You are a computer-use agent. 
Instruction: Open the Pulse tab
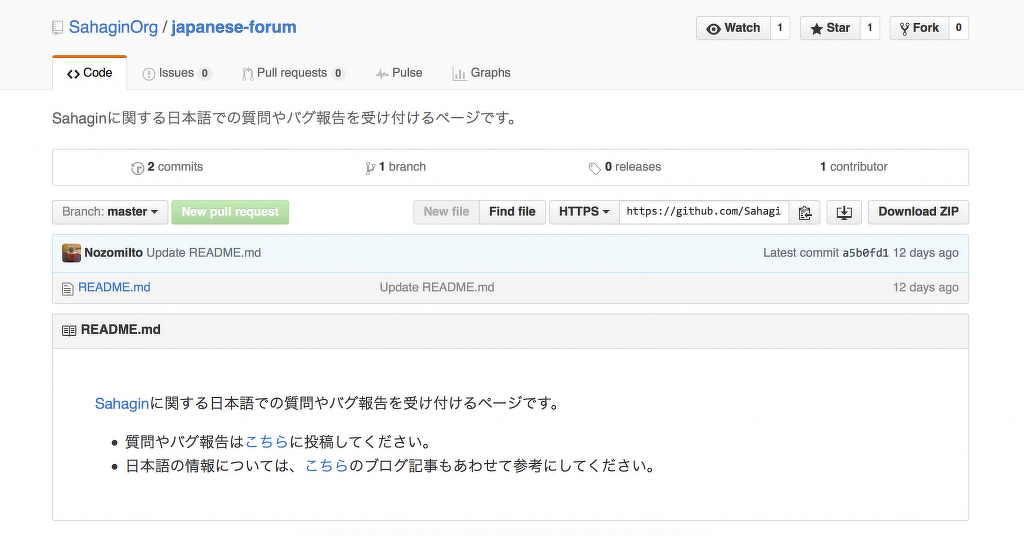point(399,73)
